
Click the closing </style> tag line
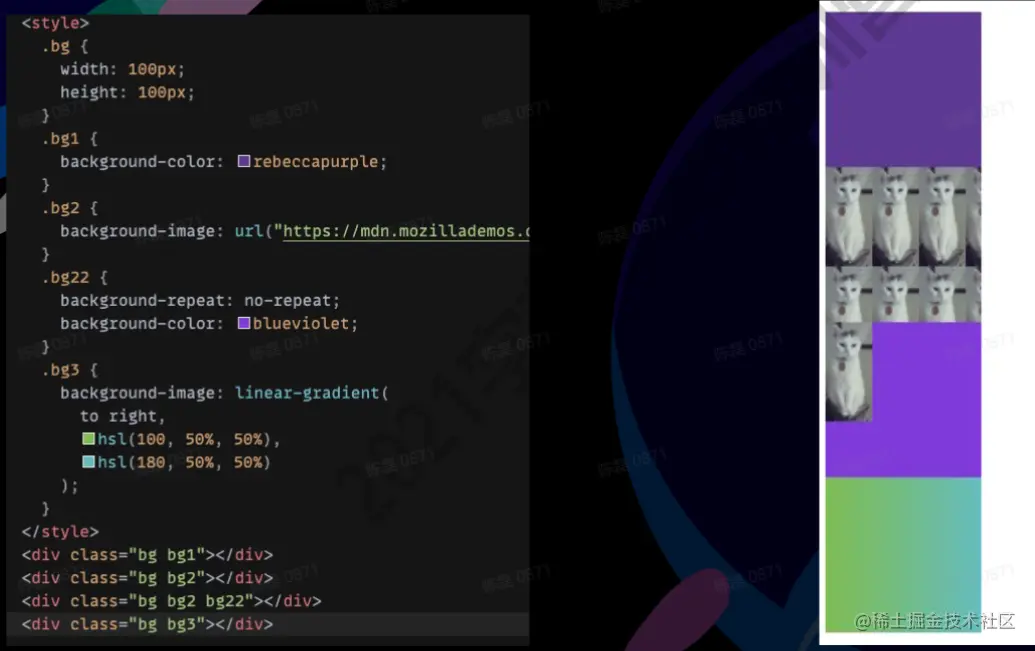click(60, 531)
